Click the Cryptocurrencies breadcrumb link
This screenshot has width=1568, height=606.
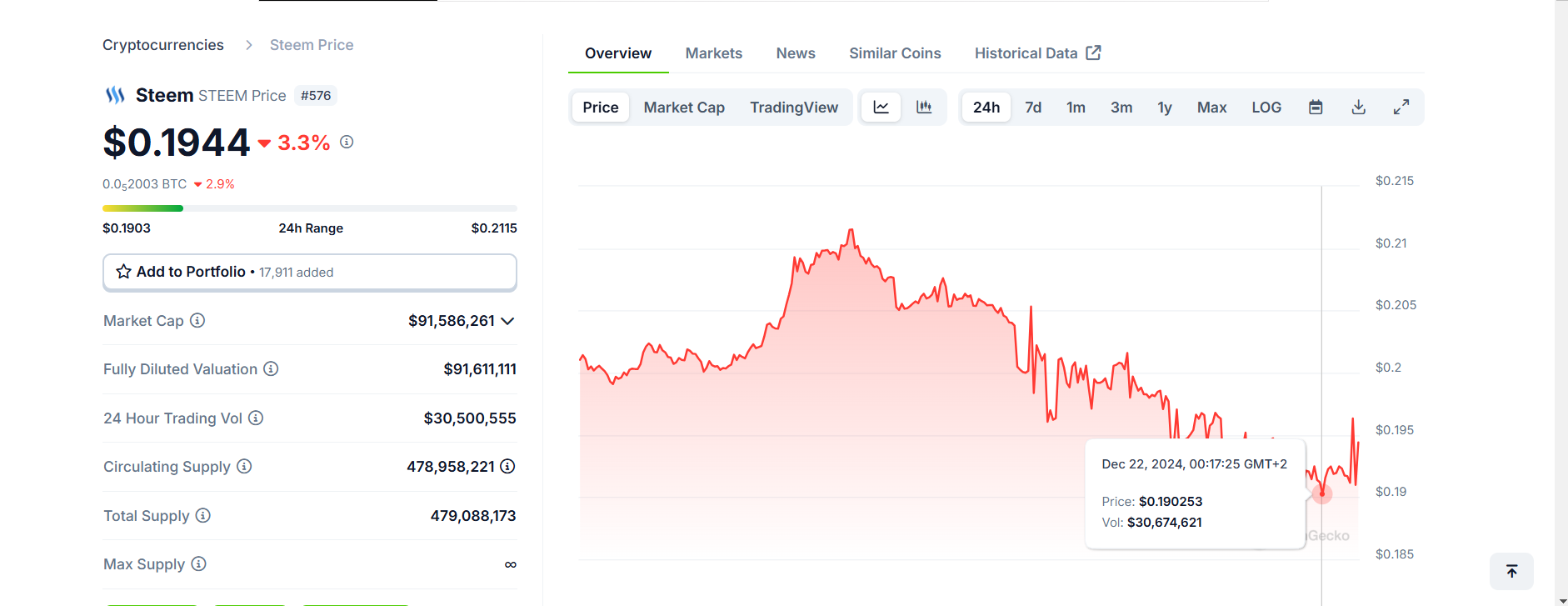click(163, 45)
